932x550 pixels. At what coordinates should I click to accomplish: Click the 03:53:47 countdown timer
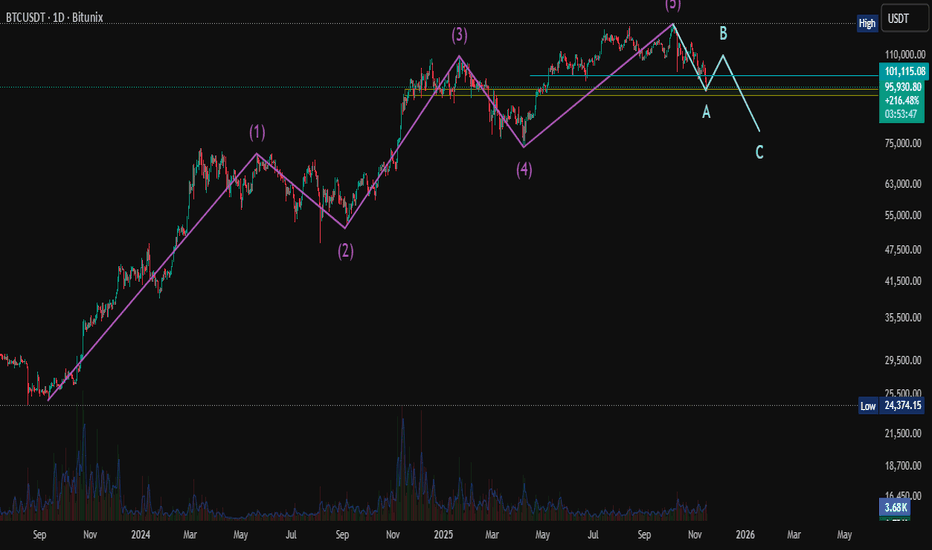point(902,114)
